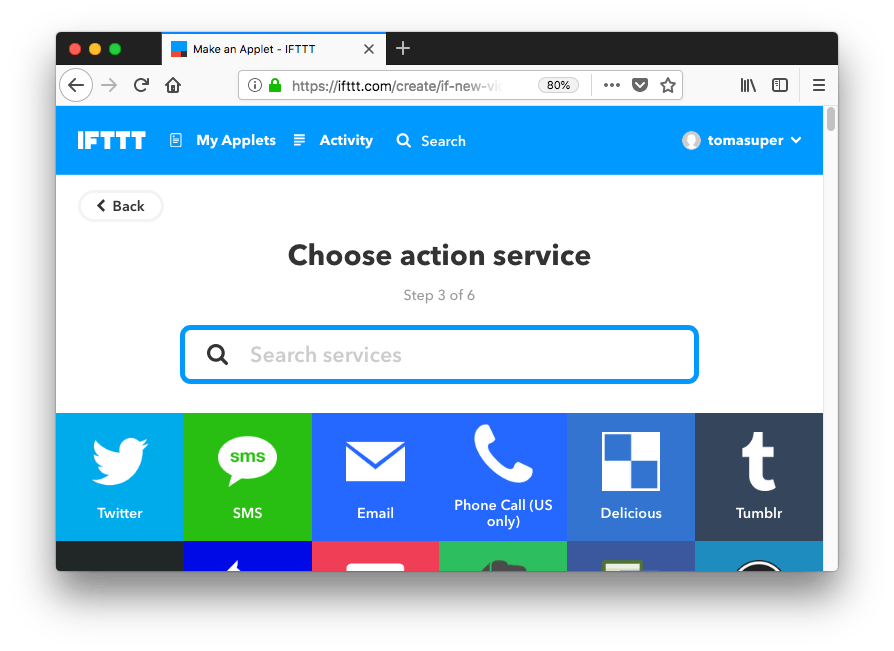This screenshot has width=894, height=651.
Task: Expand tomasuper account dropdown
Action: (742, 140)
